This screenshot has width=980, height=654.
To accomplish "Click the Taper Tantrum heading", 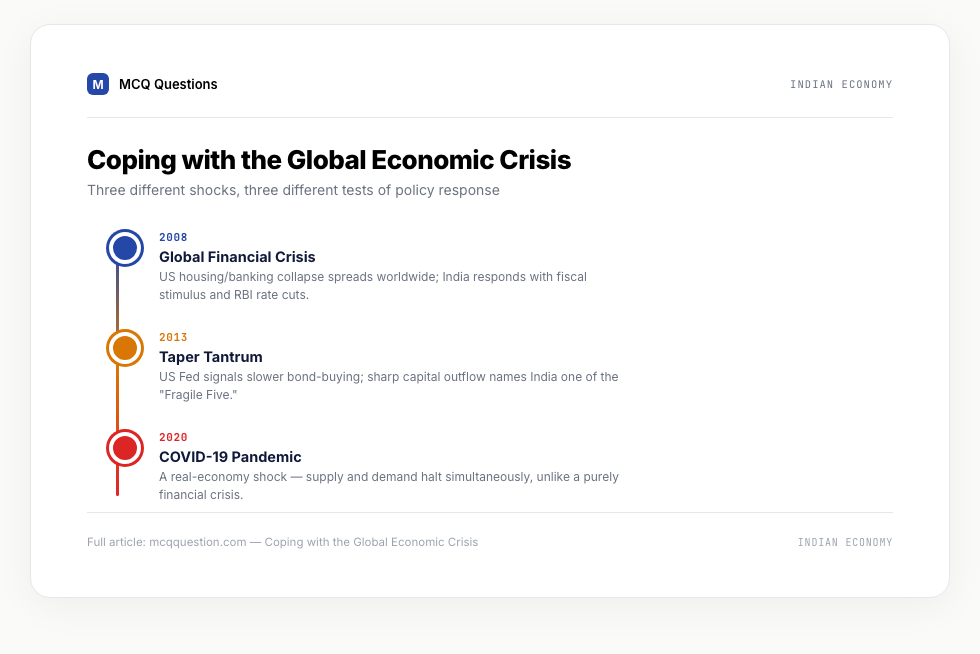I will pos(211,357).
